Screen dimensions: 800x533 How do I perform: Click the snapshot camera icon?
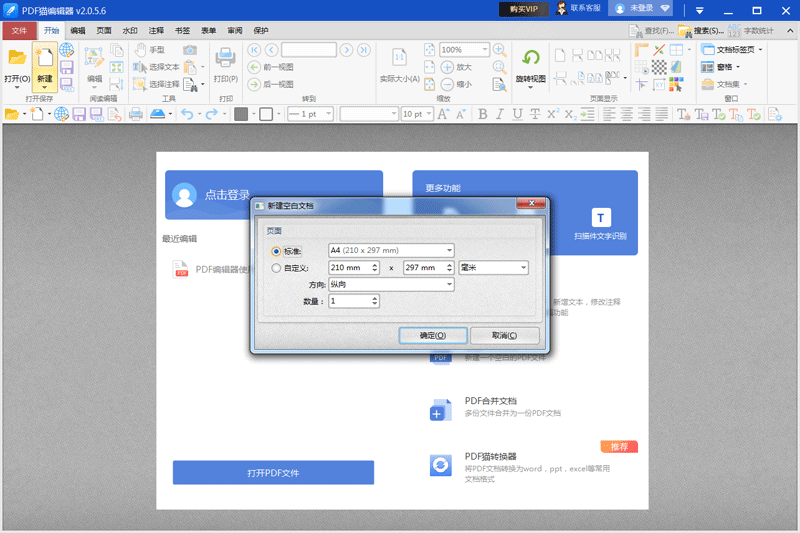click(x=190, y=49)
